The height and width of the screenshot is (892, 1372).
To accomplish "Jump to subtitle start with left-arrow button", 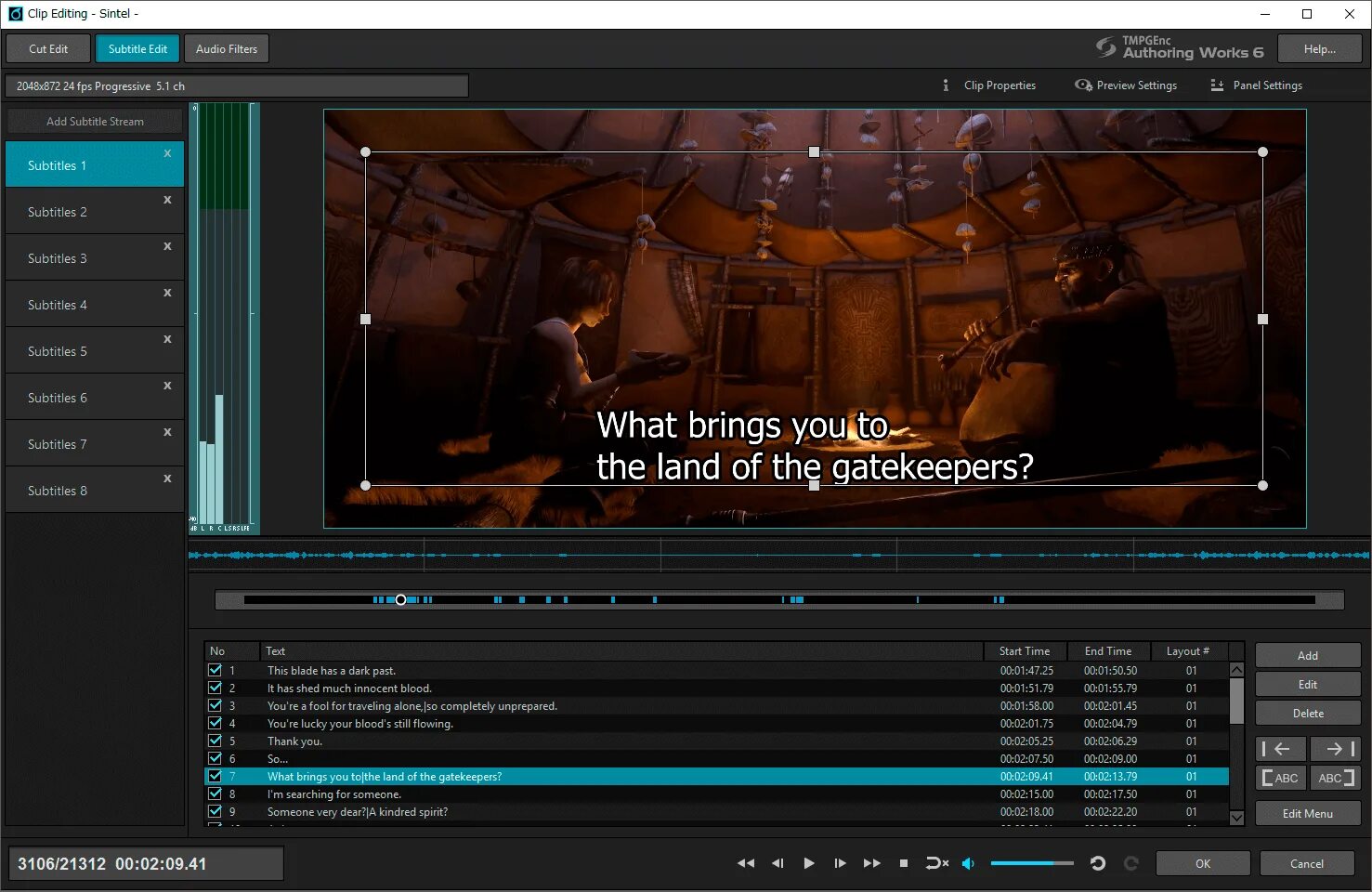I will (x=1281, y=749).
